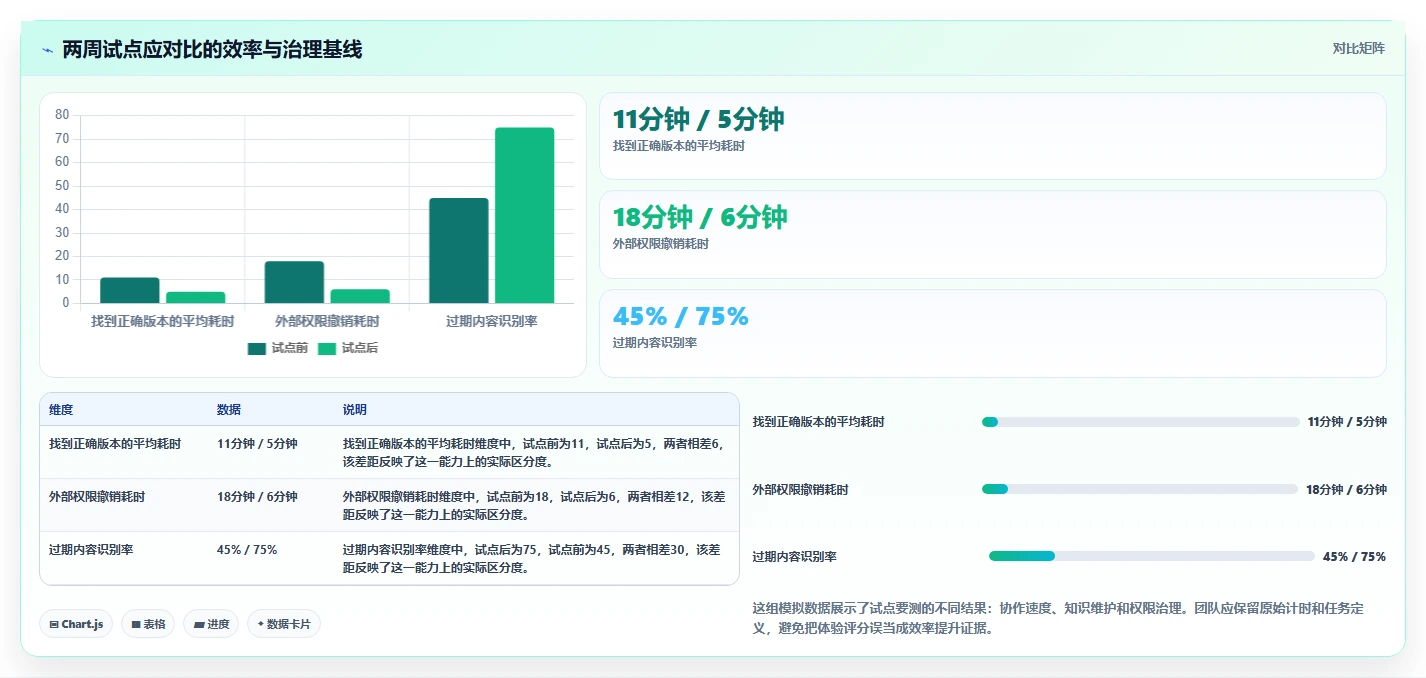This screenshot has width=1426, height=678.
Task: Click the progress bar for 找到正确版本的平均耗时
Action: pyautogui.click(x=1140, y=422)
